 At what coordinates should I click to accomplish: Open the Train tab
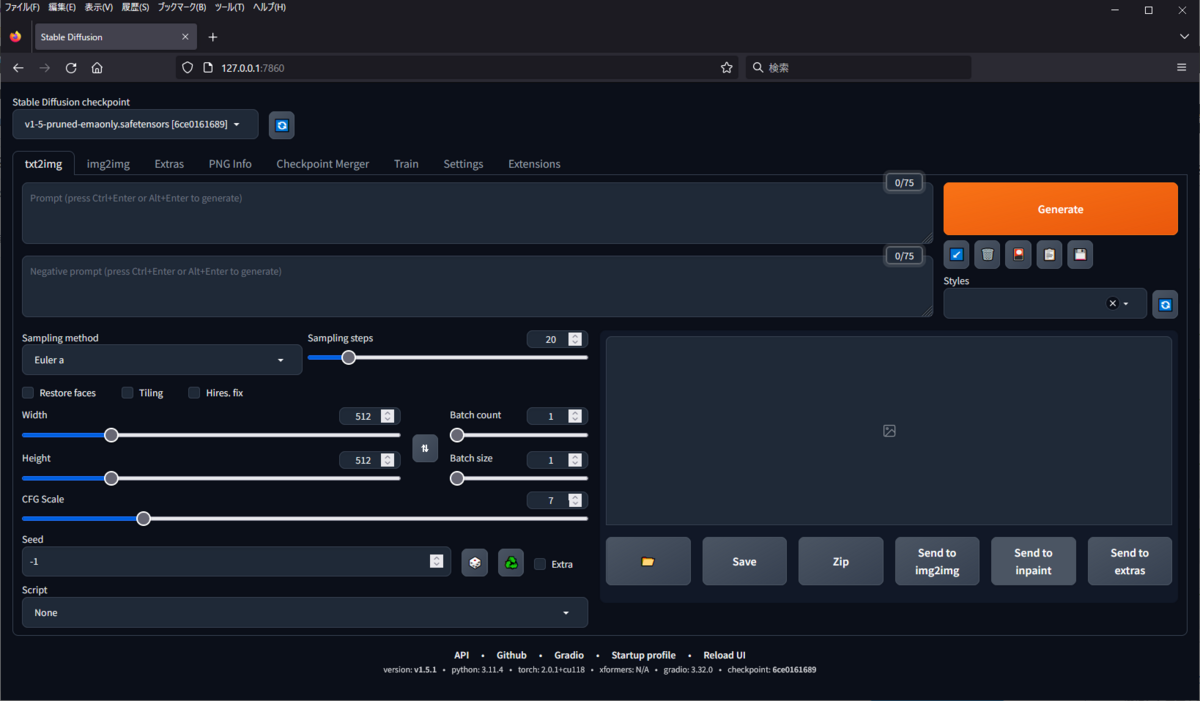point(406,164)
